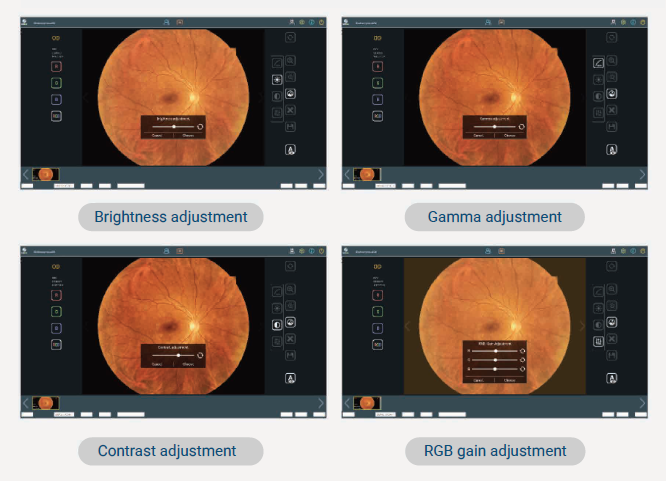Click the annotation A icon in Contrast panel
This screenshot has height=481, width=666.
pos(291,378)
